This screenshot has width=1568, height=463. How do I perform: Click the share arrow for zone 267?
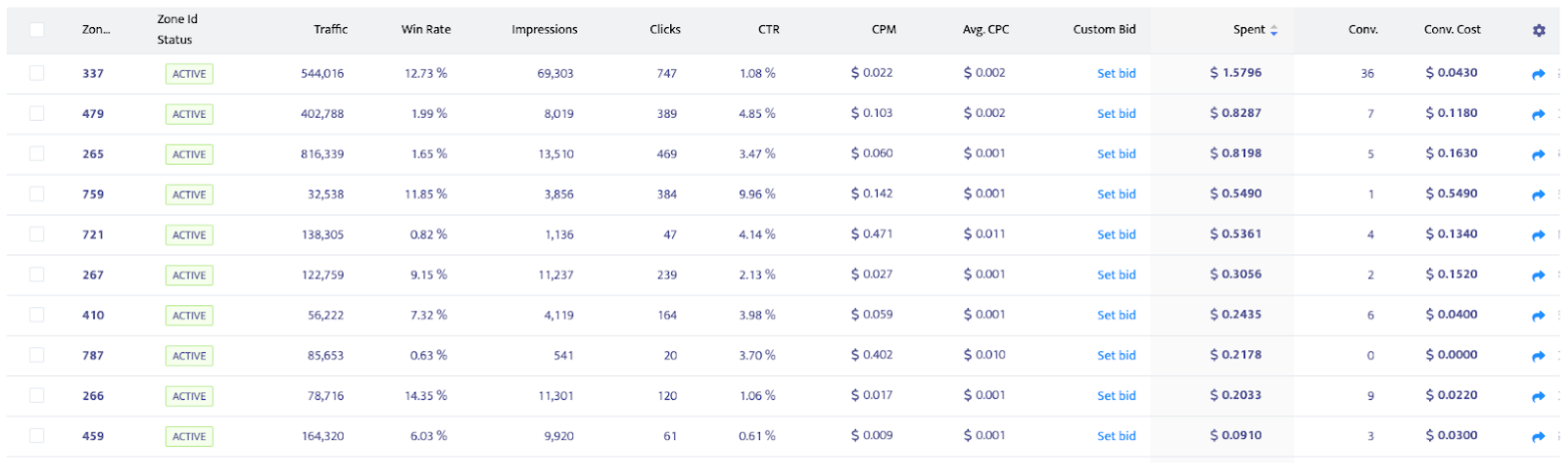[x=1538, y=275]
